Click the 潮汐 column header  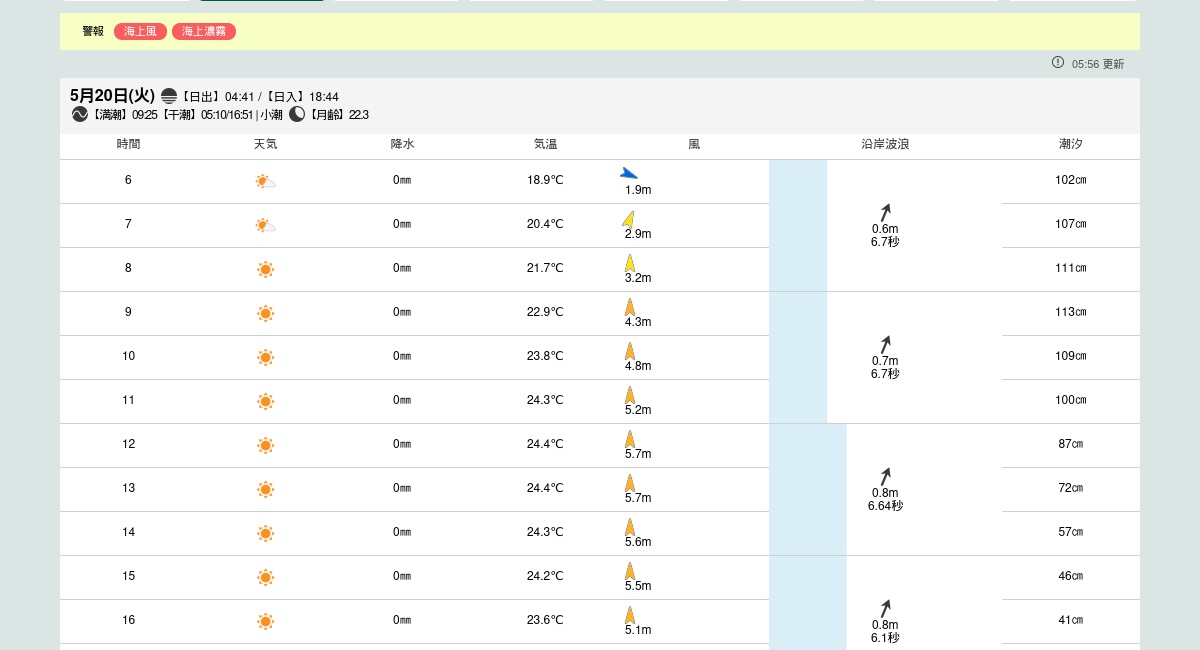point(1070,145)
